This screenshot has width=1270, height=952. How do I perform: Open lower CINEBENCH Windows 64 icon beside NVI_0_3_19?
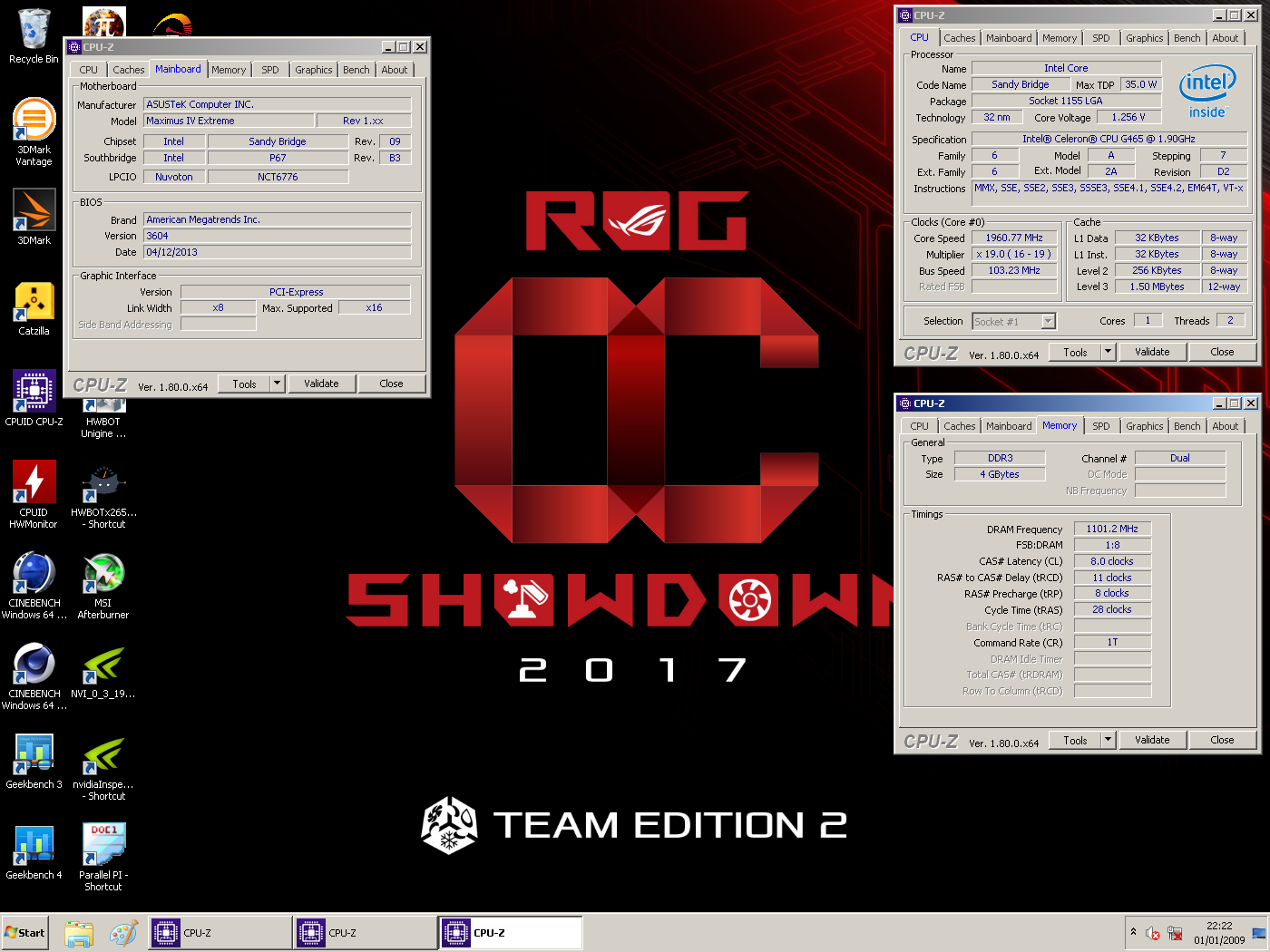[34, 675]
